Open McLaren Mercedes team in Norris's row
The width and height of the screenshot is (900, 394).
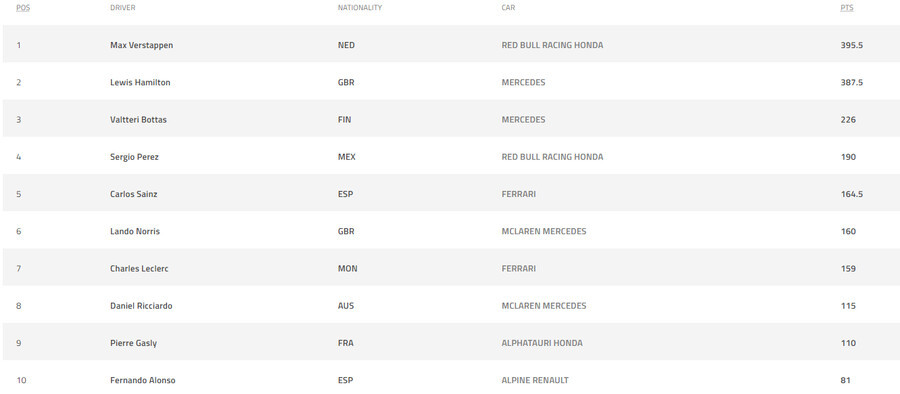click(x=544, y=231)
